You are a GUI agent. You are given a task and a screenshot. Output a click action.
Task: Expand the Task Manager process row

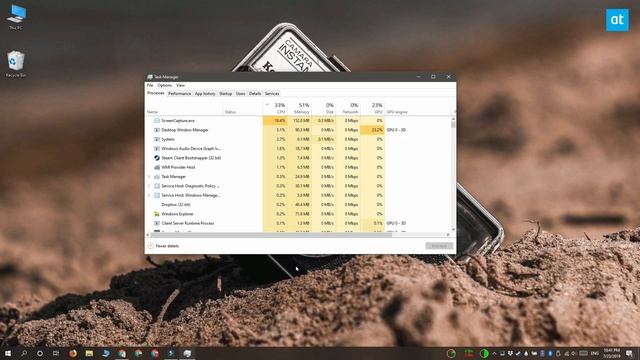(149, 177)
